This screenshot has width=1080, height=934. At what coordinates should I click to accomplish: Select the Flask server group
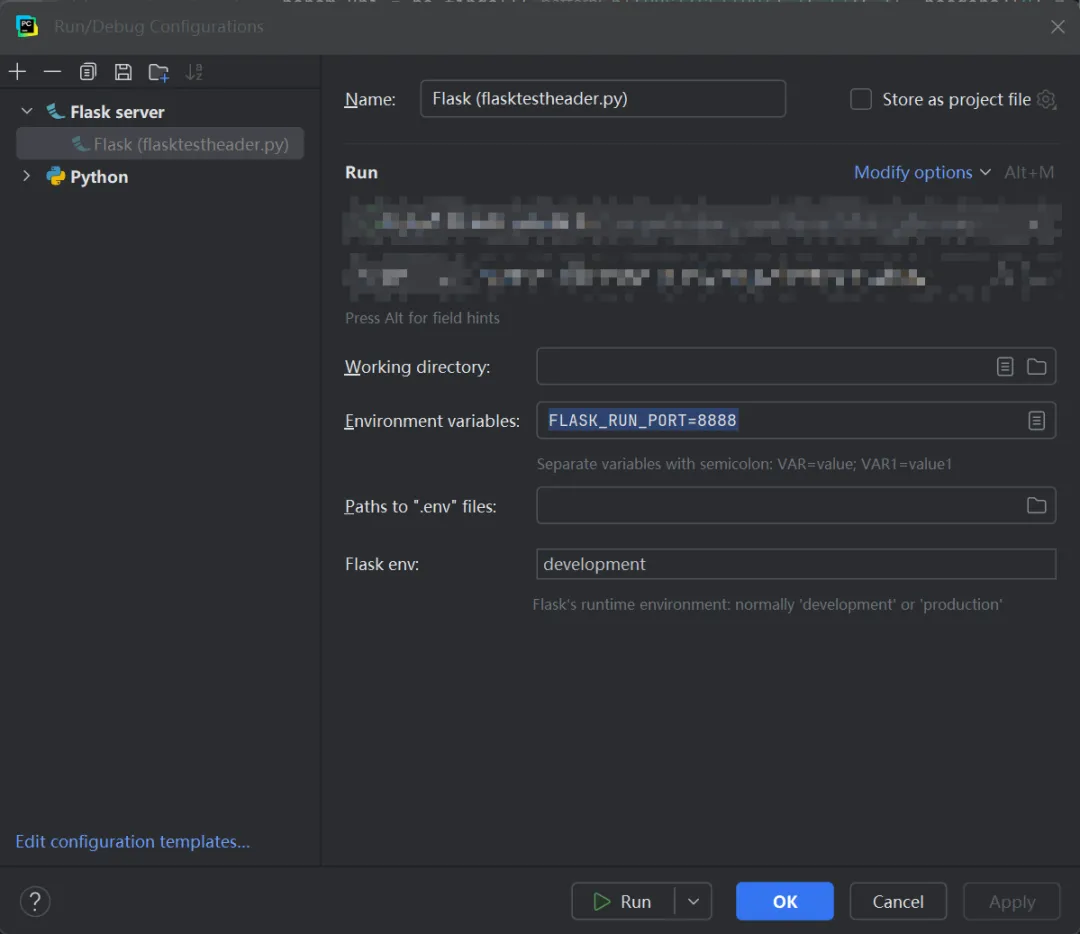coord(116,112)
